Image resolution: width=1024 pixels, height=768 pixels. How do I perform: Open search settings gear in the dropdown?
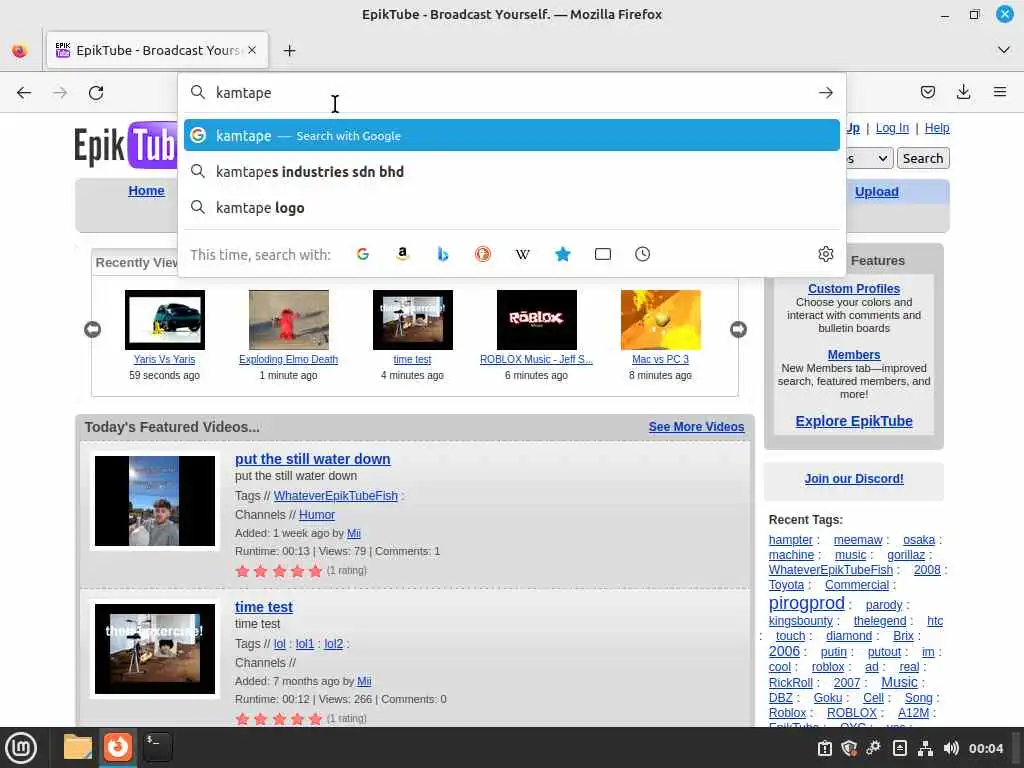[825, 254]
